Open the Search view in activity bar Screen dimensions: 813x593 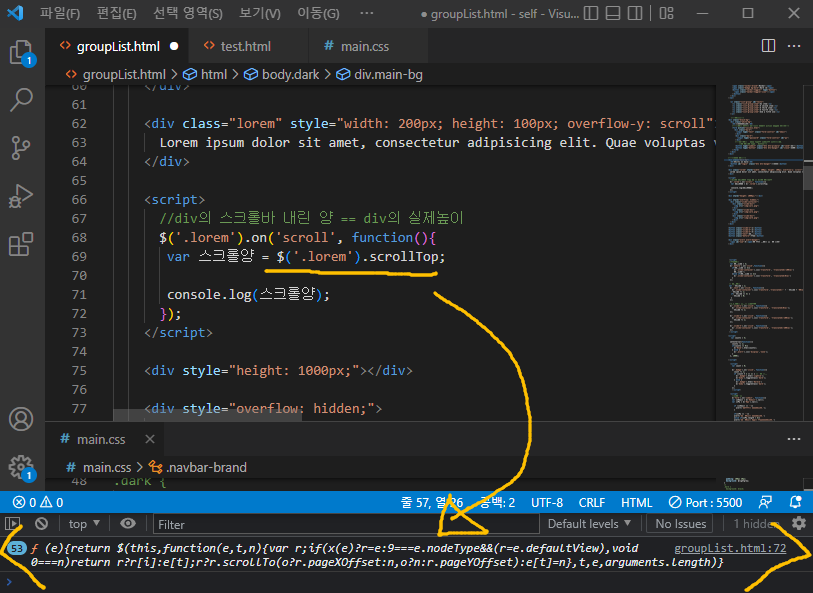(21, 100)
